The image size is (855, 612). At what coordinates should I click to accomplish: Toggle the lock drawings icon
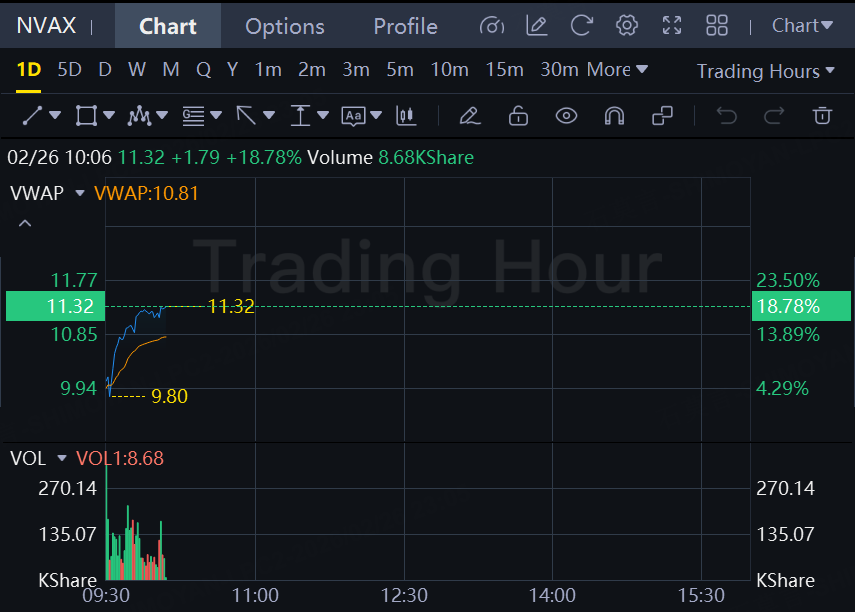[x=518, y=116]
